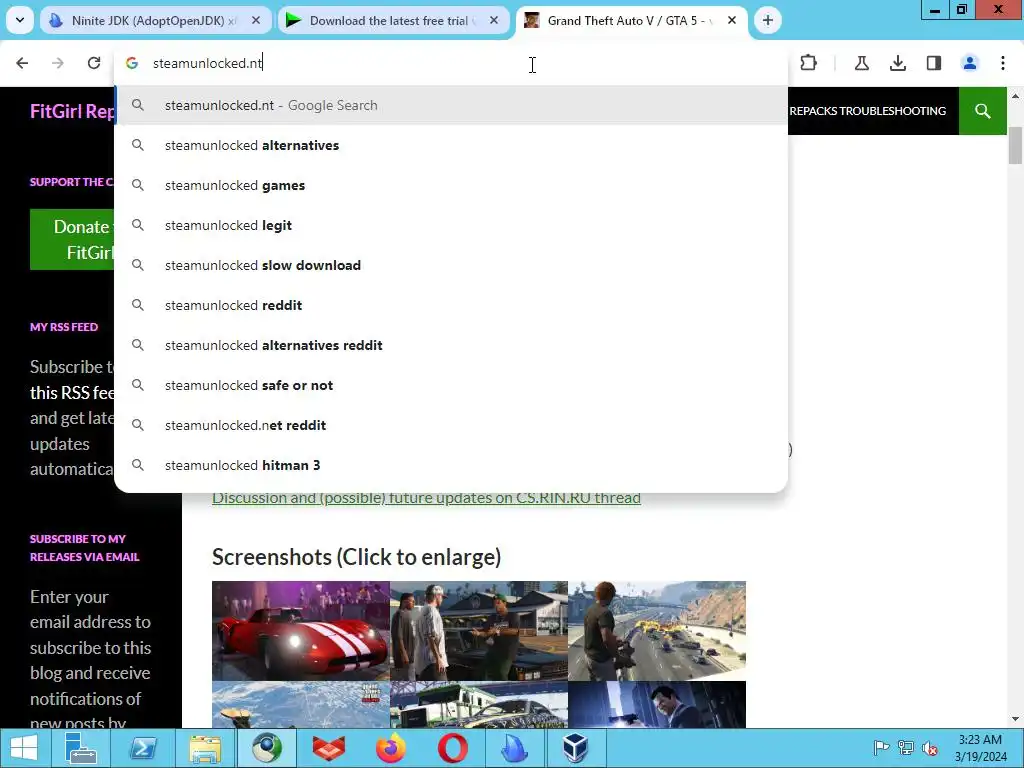Launch PowerShell from the taskbar
Viewport: 1024px width, 768px height.
pos(143,748)
